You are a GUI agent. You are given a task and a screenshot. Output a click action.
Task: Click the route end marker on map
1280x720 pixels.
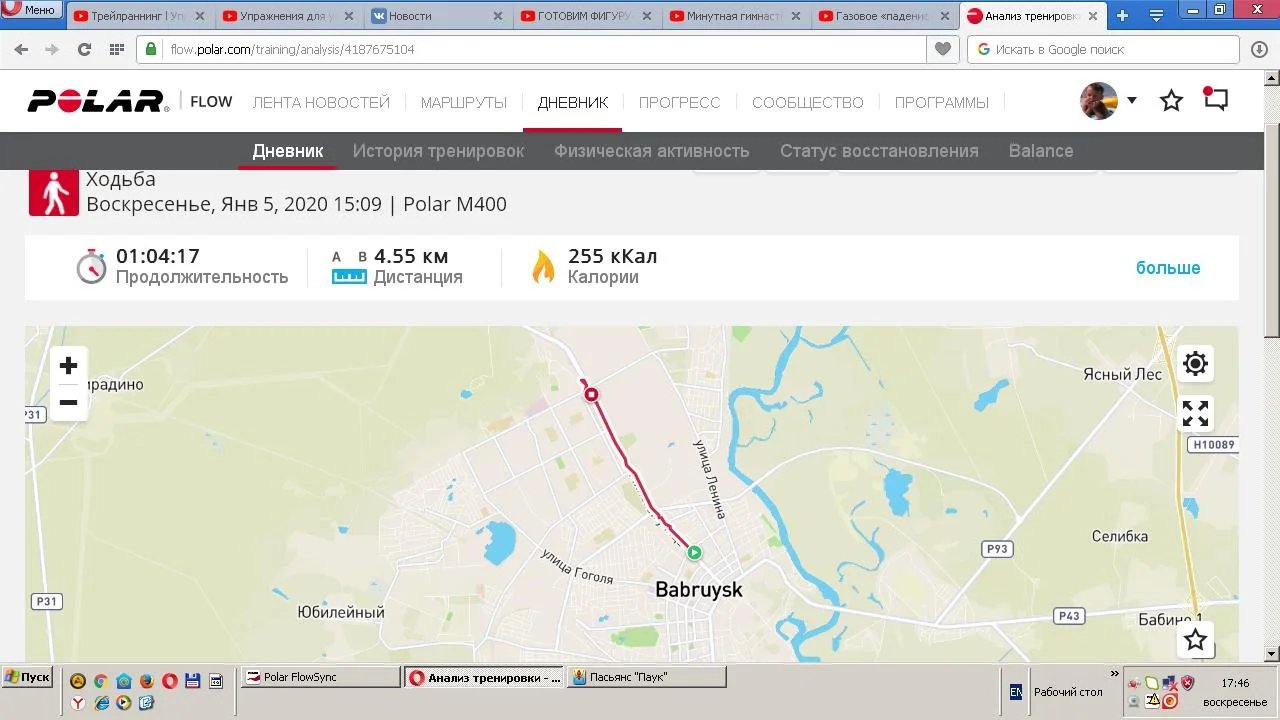pos(591,395)
